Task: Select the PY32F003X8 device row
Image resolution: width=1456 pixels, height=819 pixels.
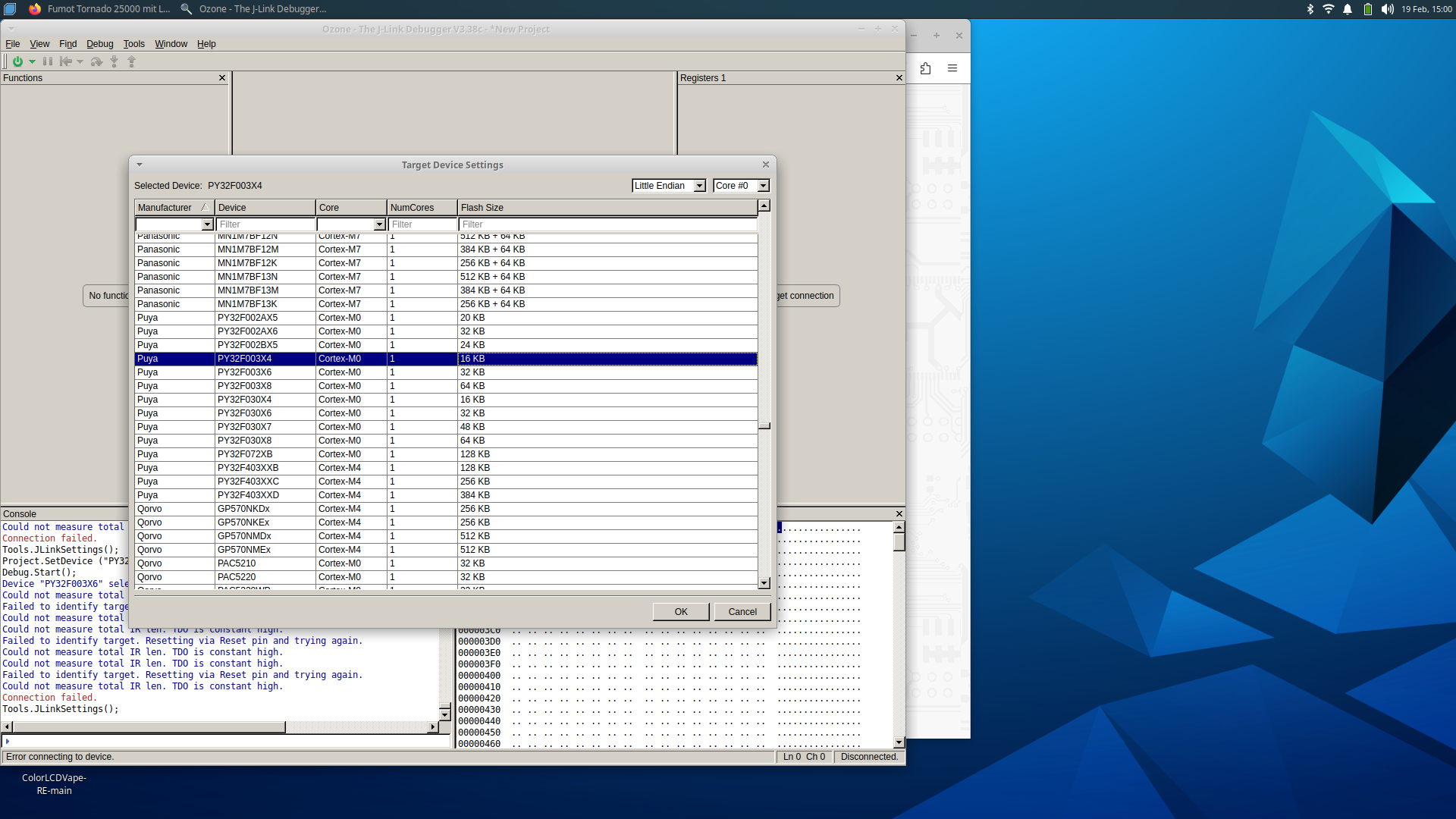Action: pos(446,386)
